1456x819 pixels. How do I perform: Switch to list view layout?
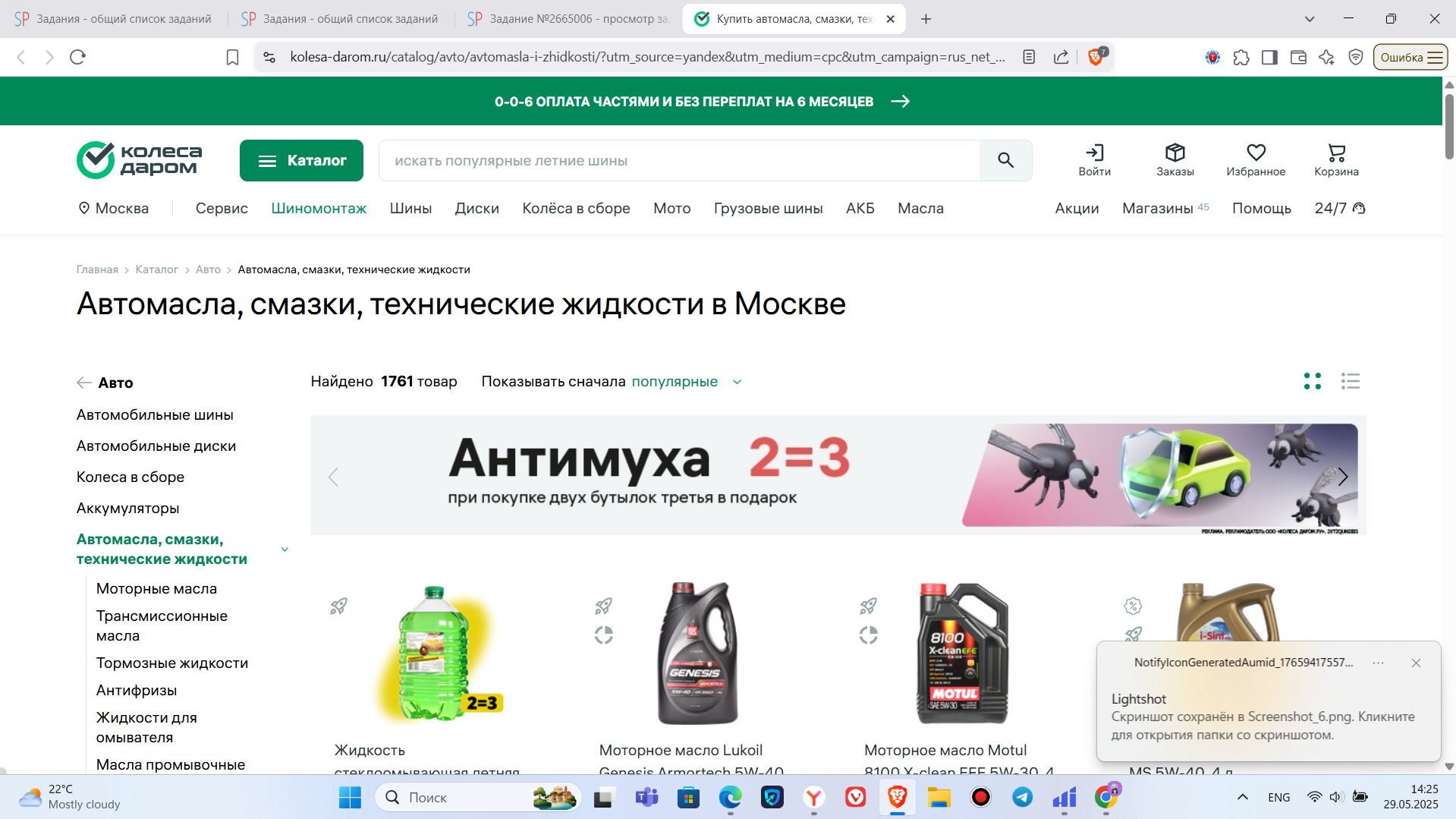point(1350,381)
